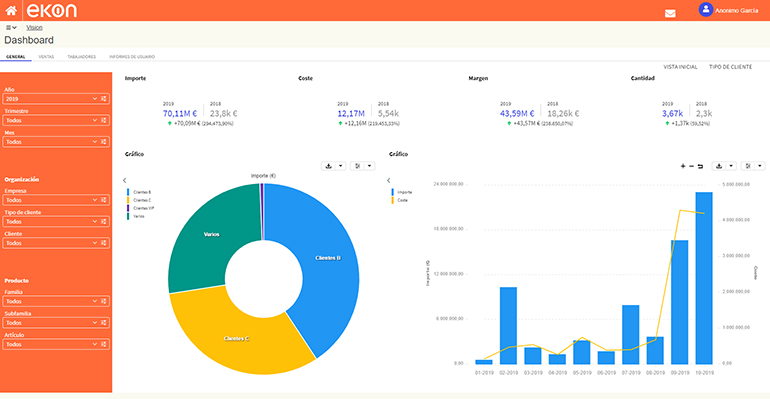The image size is (770, 399).
Task: Switch to the VENTAS tab
Action: point(46,57)
